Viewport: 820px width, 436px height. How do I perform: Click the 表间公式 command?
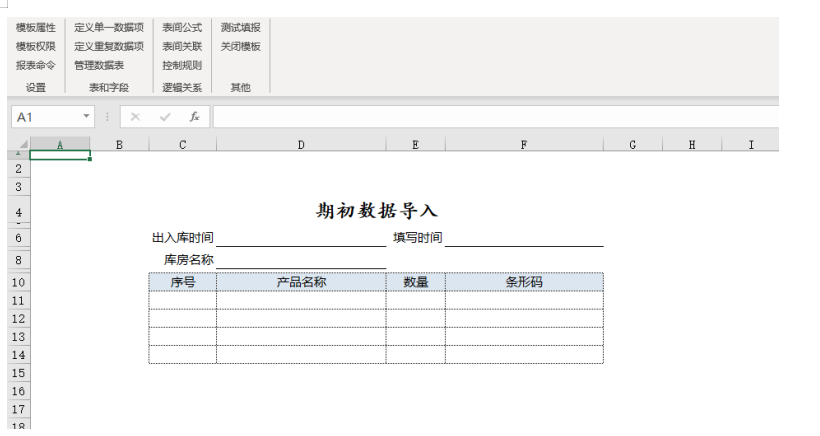pyautogui.click(x=182, y=28)
